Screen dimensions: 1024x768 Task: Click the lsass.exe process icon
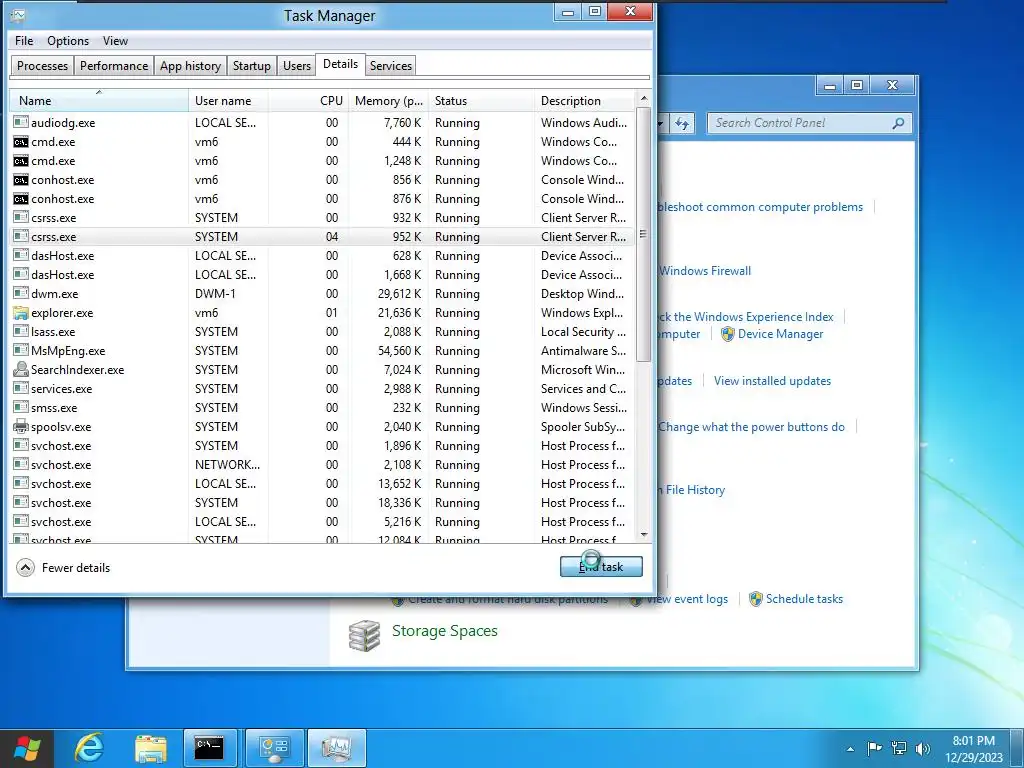click(21, 331)
